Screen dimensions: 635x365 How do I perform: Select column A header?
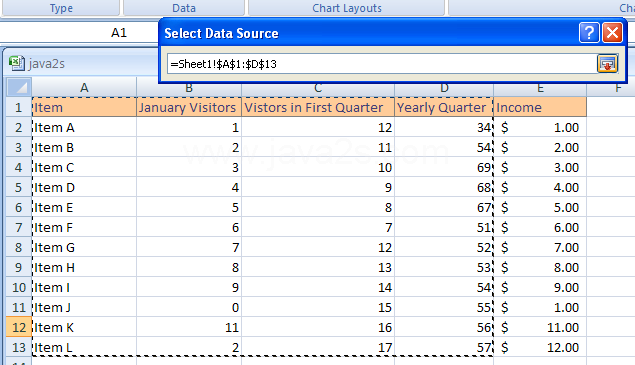click(84, 87)
